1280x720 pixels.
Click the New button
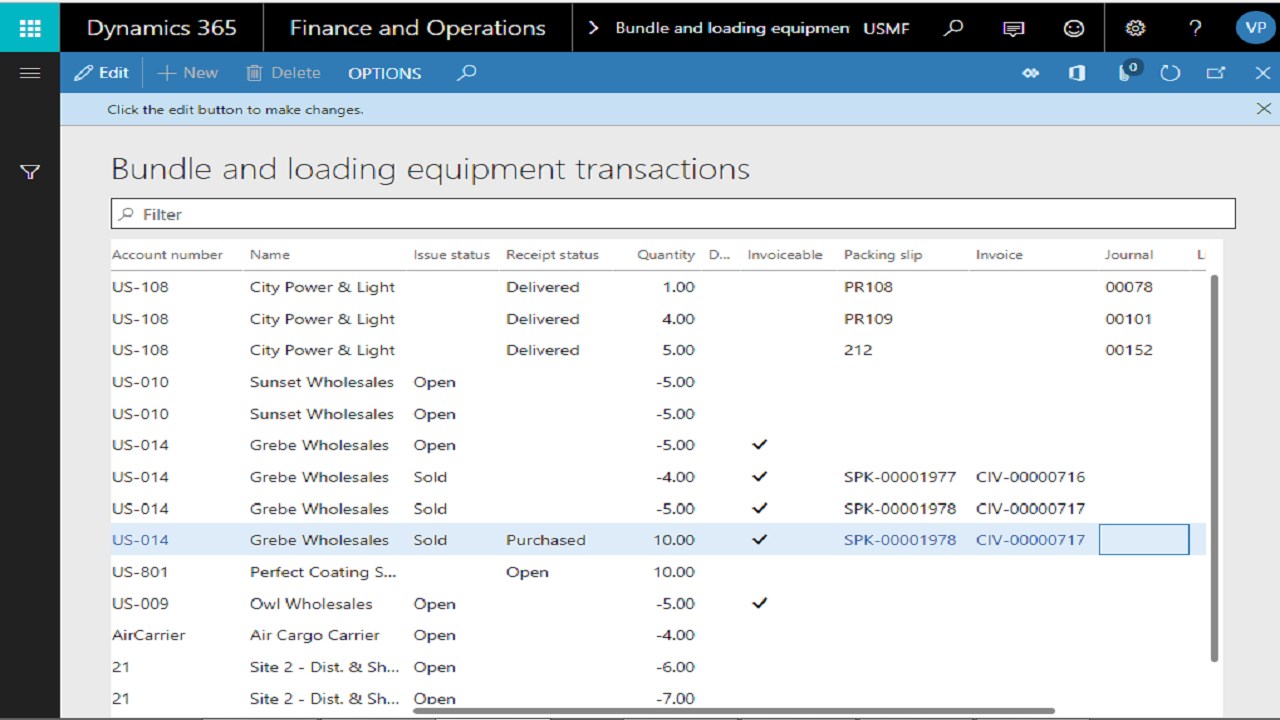(188, 72)
